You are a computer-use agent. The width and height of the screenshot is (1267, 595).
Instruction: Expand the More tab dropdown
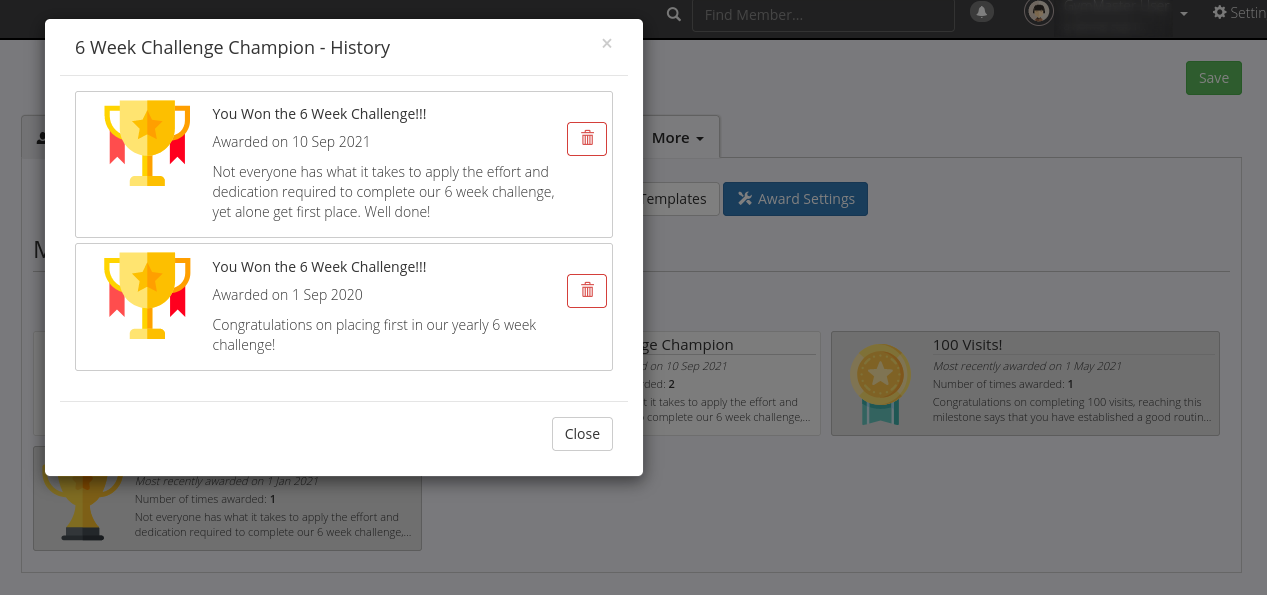(x=679, y=138)
